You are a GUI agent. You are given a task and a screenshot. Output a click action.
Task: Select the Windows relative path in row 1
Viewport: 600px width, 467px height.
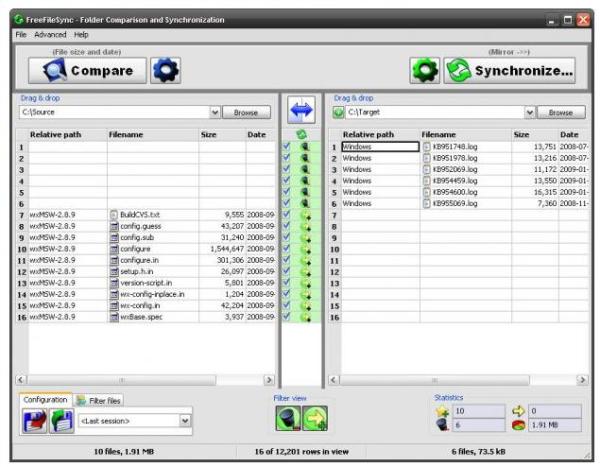[x=380, y=147]
